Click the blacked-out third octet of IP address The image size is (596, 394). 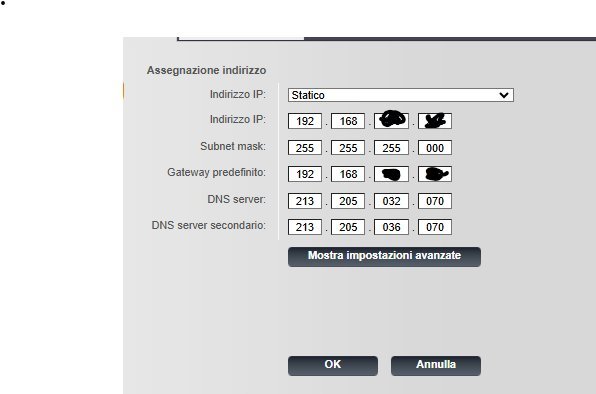tap(392, 121)
